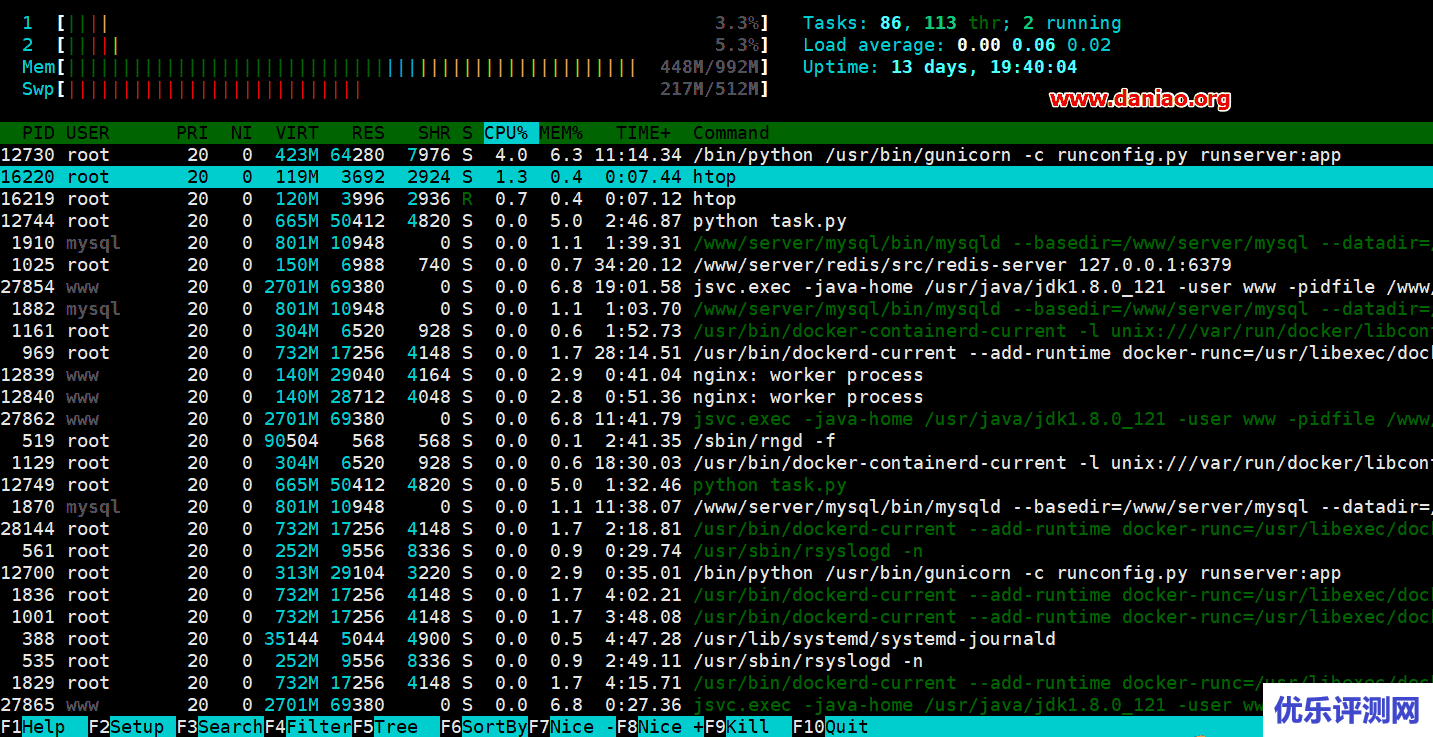This screenshot has width=1433, height=737.
Task: Click F9 Kill in bottom bar
Action: tap(748, 727)
